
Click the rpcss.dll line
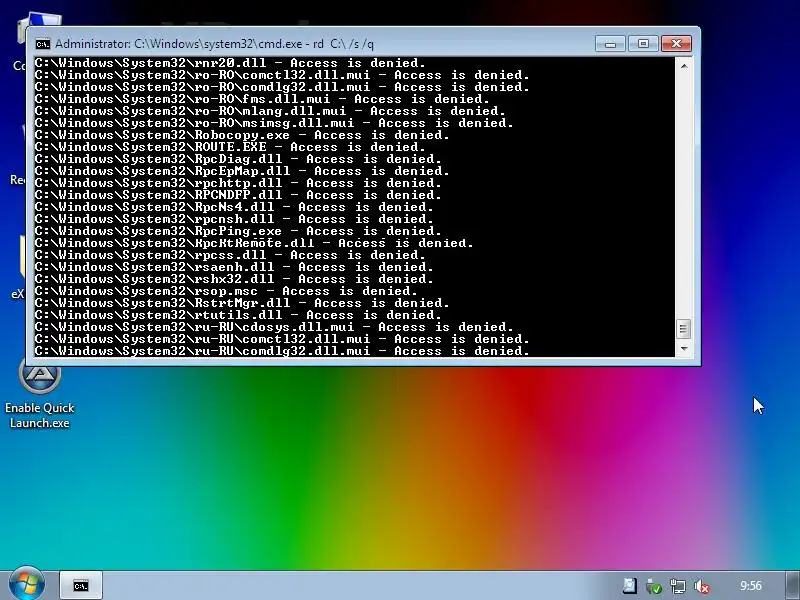pos(230,255)
